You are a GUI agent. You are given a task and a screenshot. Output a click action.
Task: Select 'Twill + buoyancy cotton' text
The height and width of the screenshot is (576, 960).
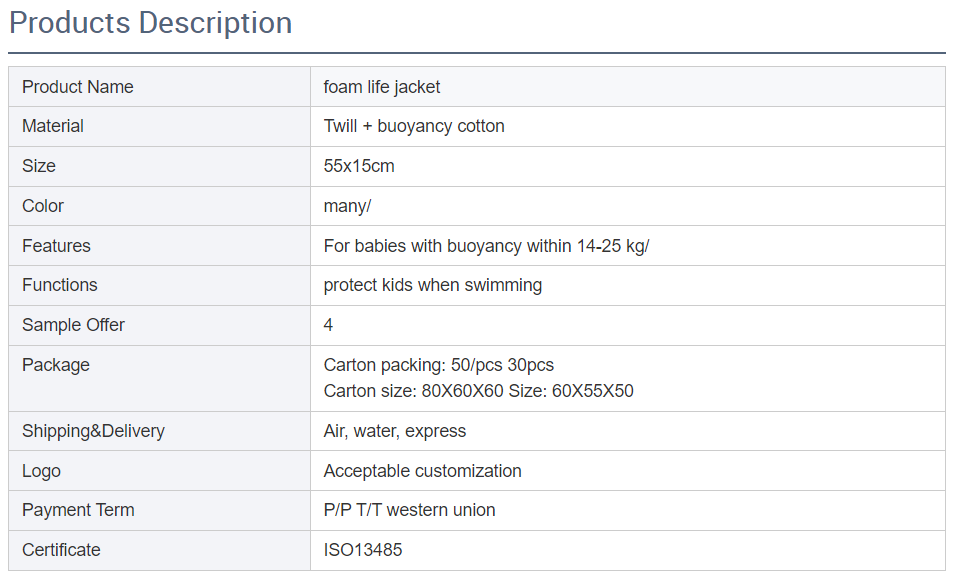coord(414,126)
